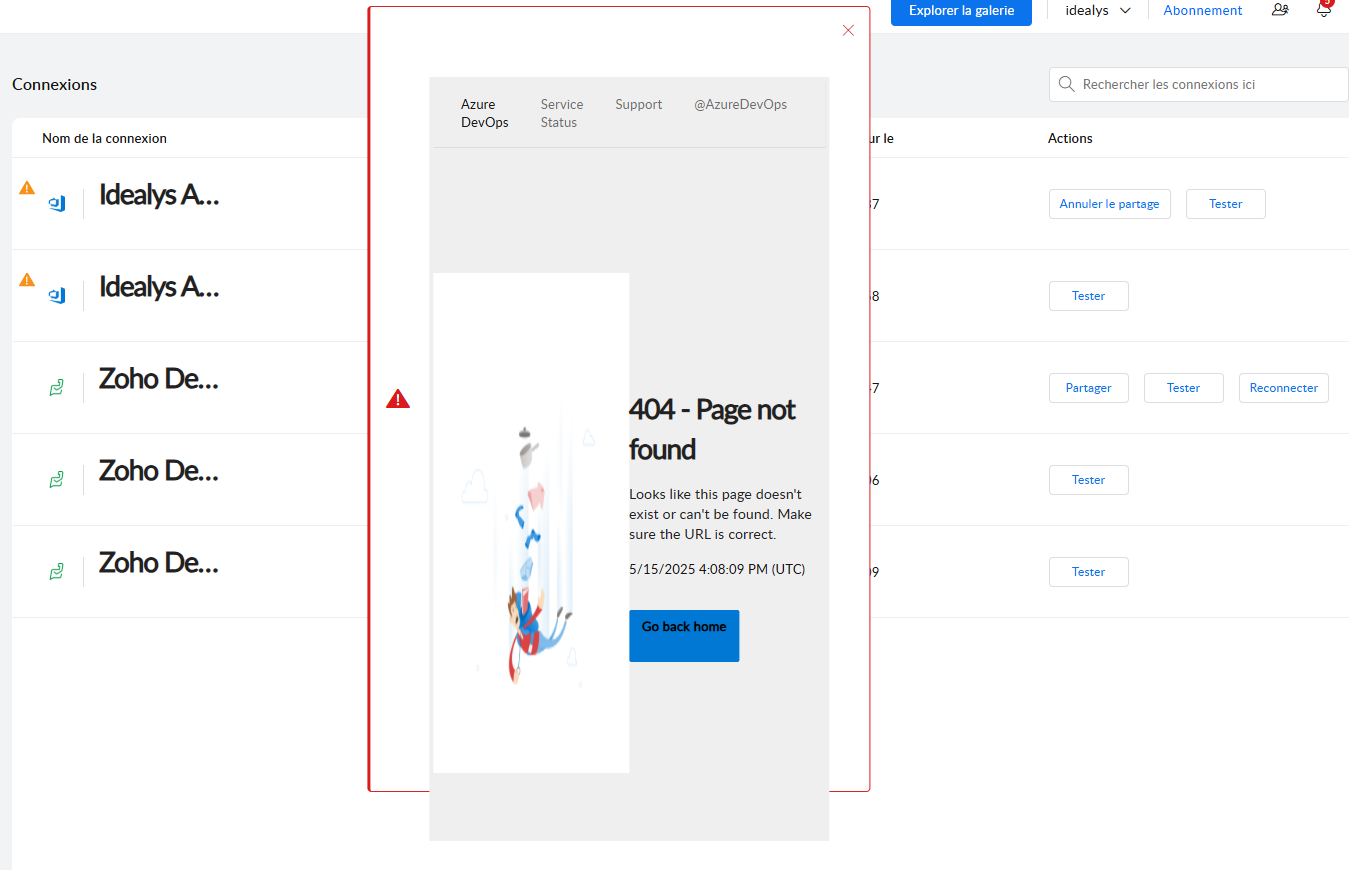Image resolution: width=1349 pixels, height=870 pixels.
Task: Click the search magnifier icon
Action: 1066,84
